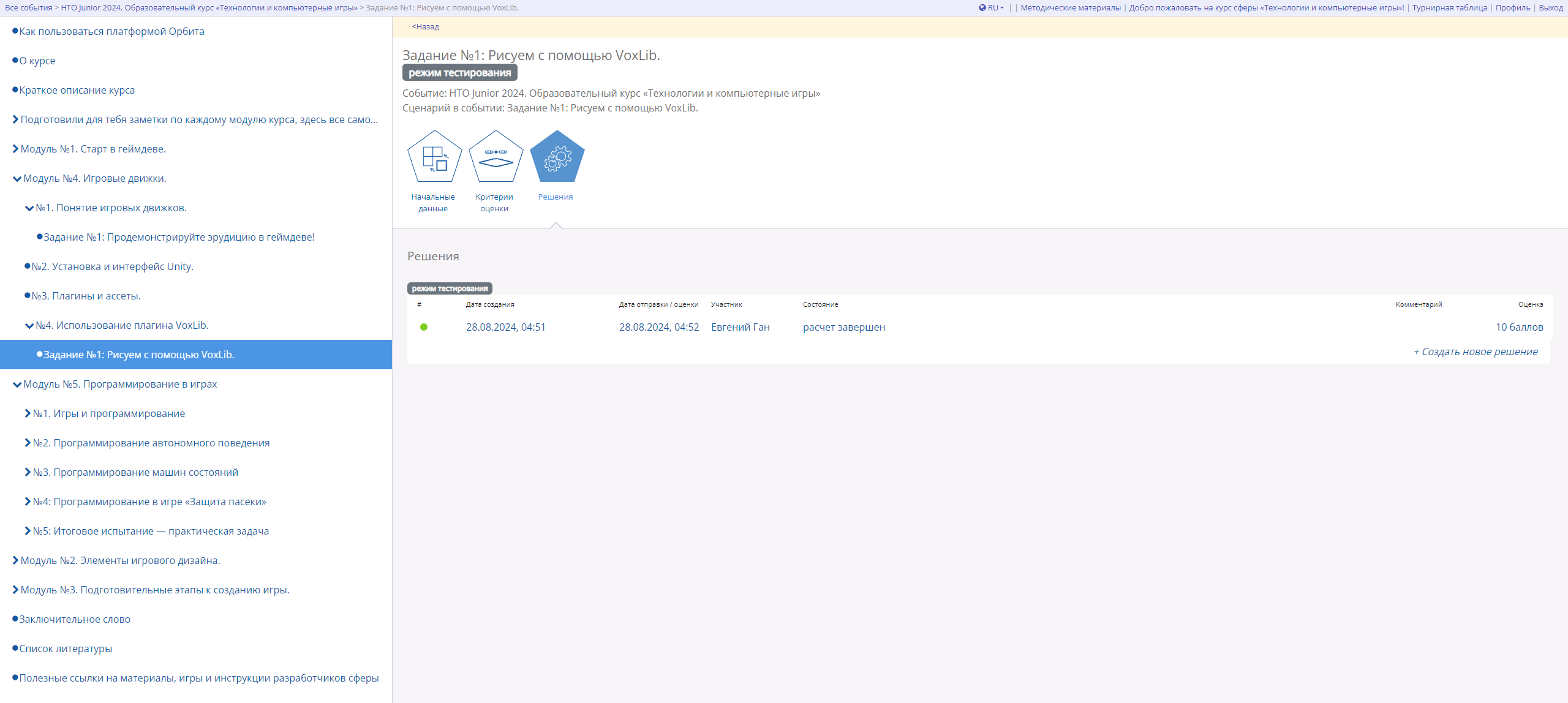Click the Назад back link
The image size is (1568, 703).
point(425,27)
